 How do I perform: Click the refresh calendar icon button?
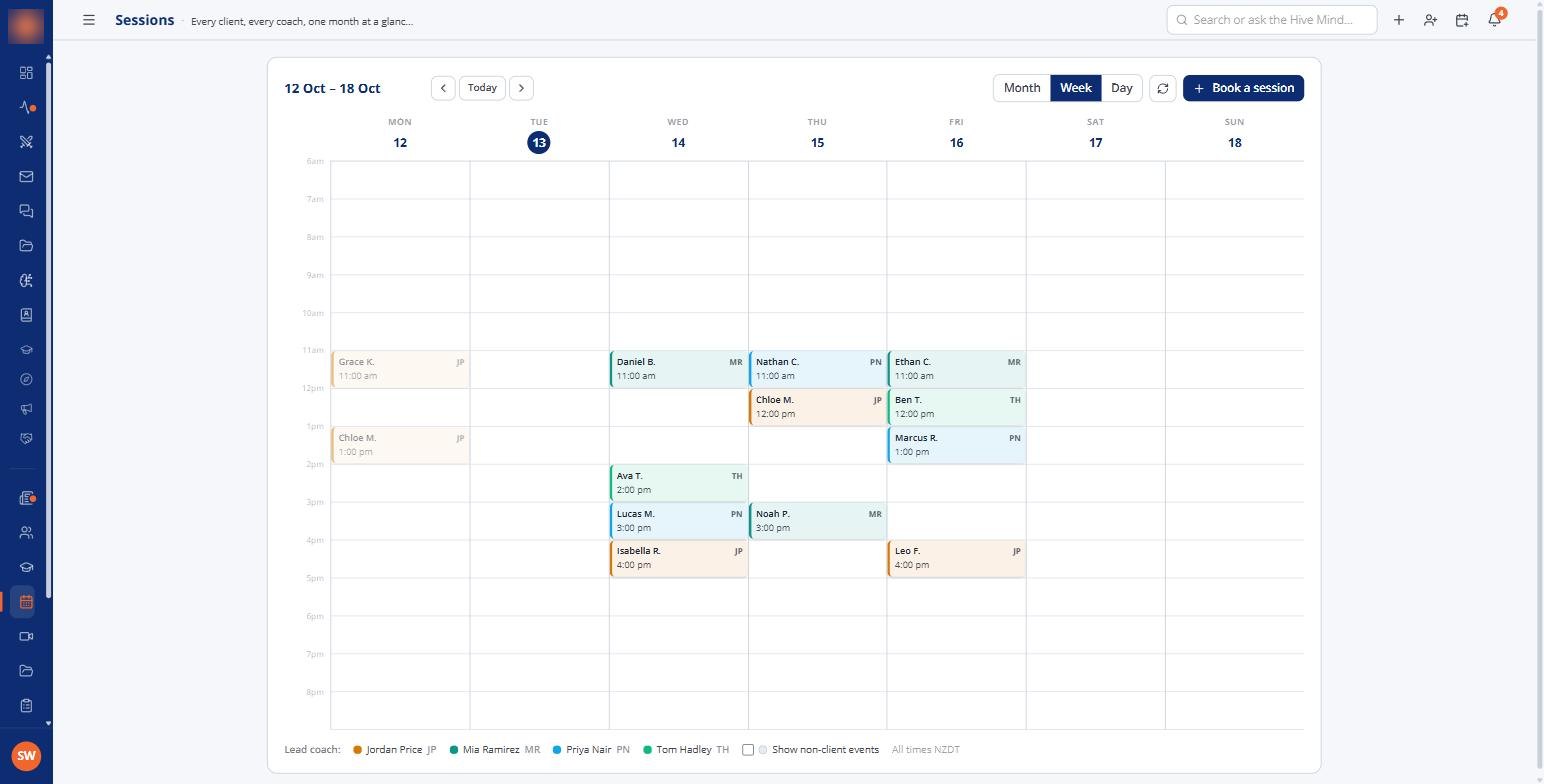point(1163,88)
